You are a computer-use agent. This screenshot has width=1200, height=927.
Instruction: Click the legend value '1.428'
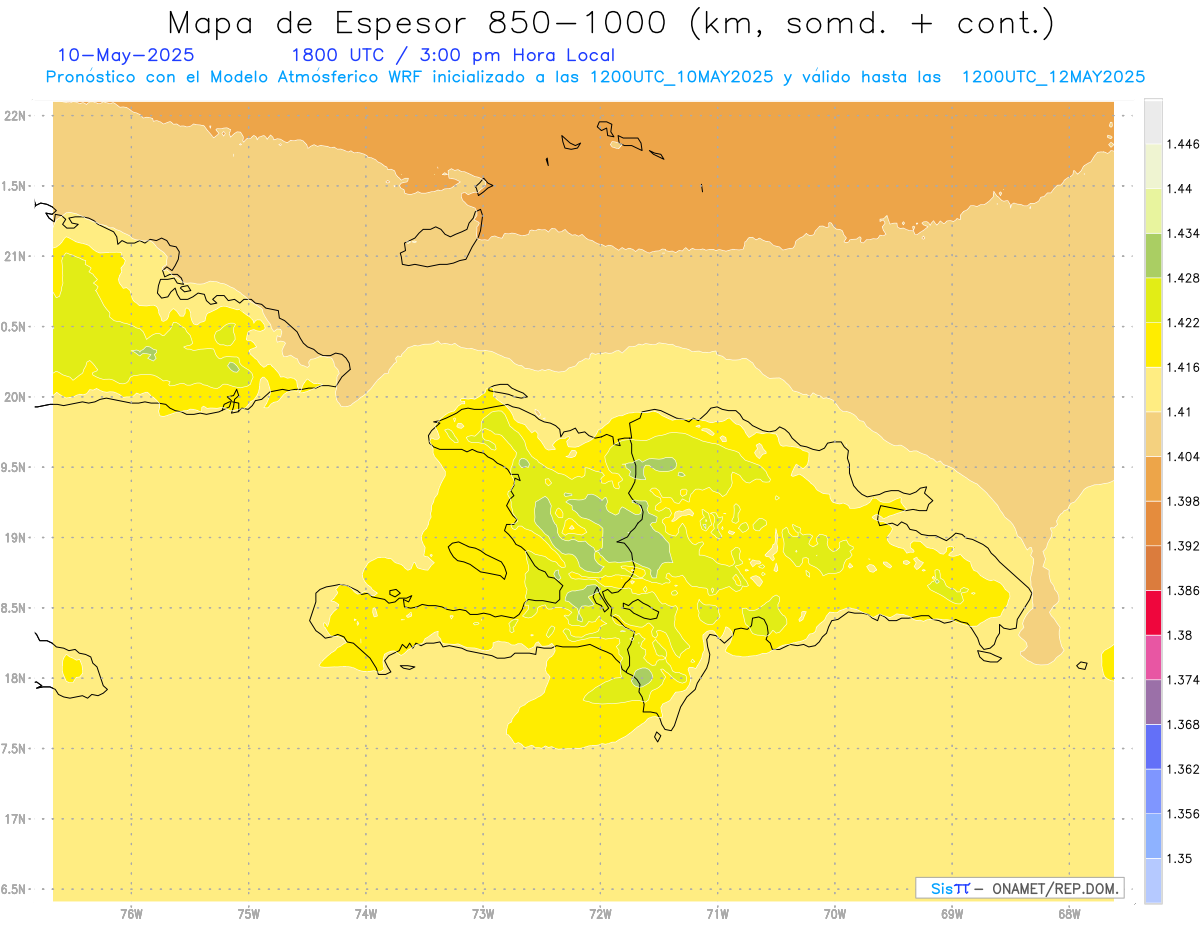(x=1182, y=278)
